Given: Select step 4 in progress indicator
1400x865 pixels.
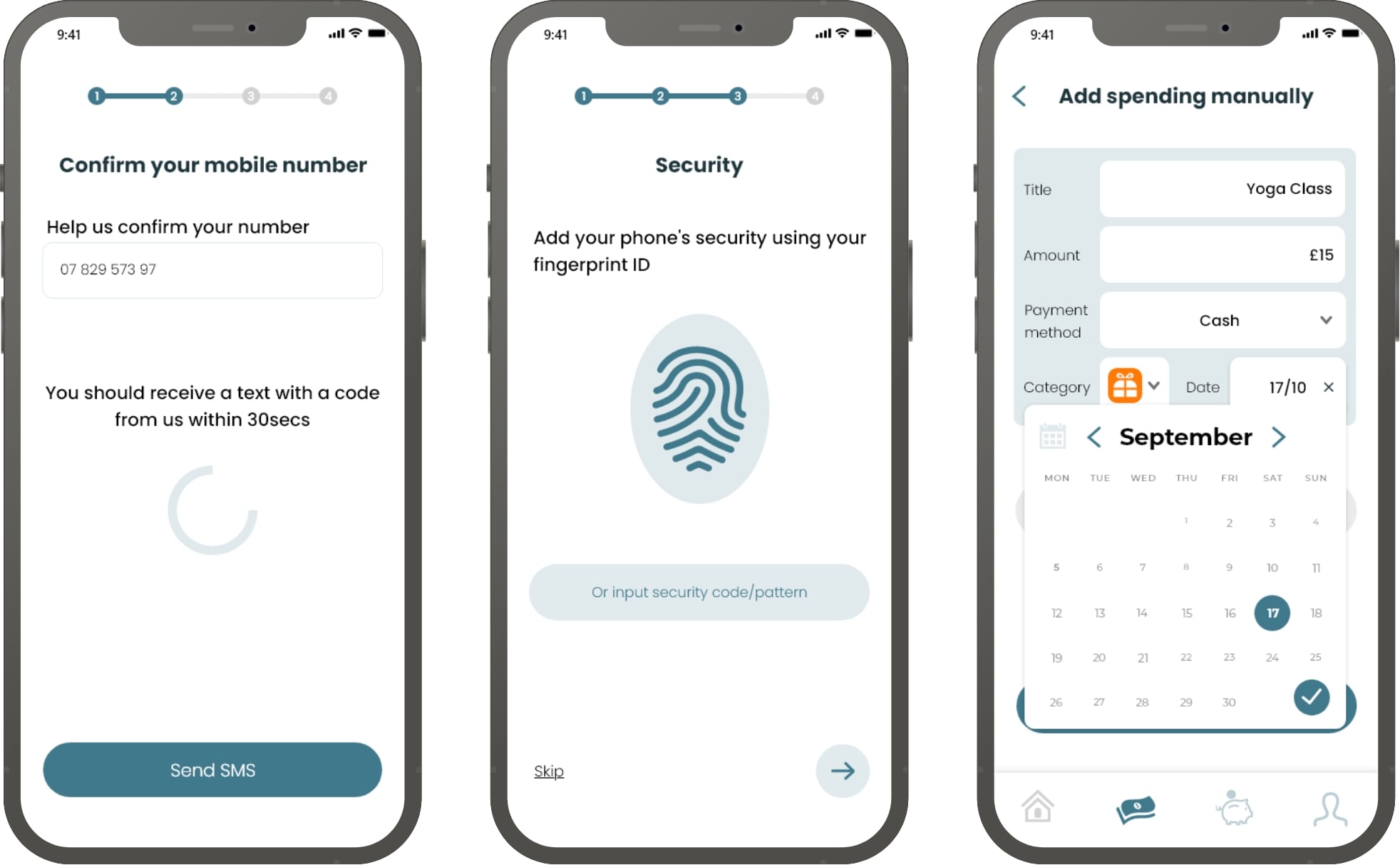Looking at the screenshot, I should click(325, 96).
